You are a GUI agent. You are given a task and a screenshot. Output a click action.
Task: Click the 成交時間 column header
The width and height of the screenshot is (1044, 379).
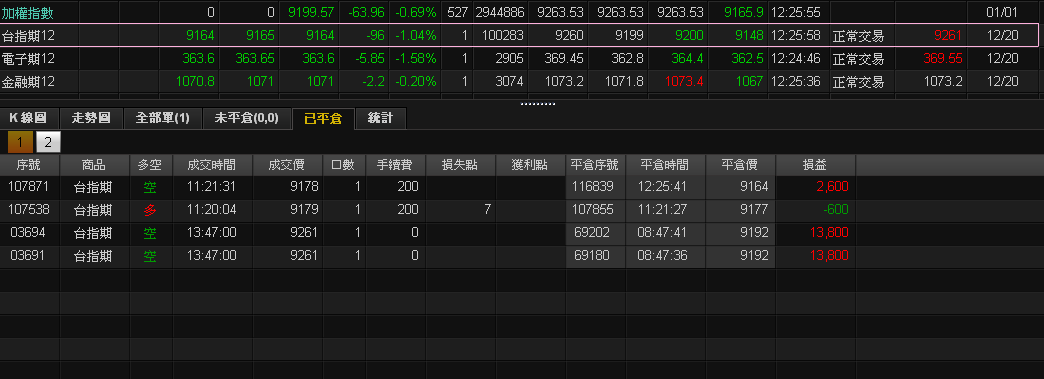tap(212, 165)
